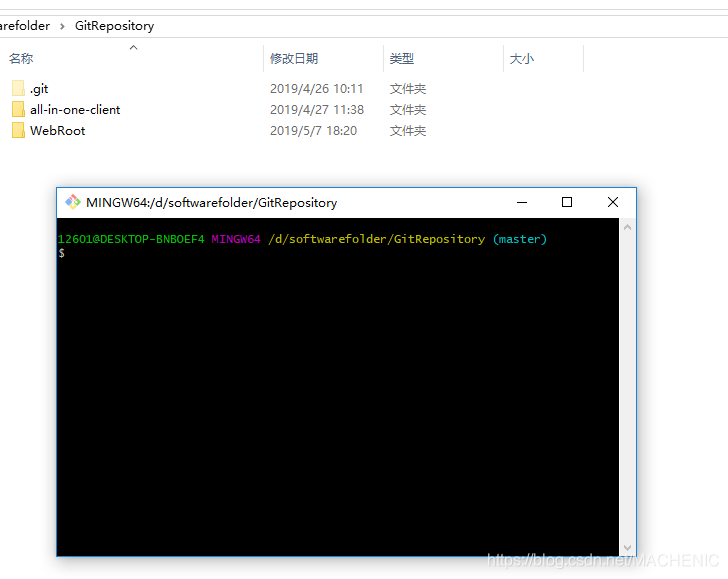Select the .git folder icon
728x579 pixels.
click(18, 88)
